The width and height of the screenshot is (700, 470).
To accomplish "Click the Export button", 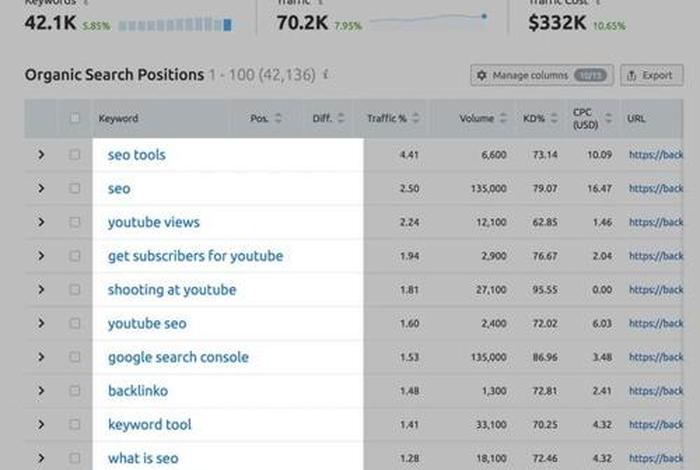I will [651, 75].
